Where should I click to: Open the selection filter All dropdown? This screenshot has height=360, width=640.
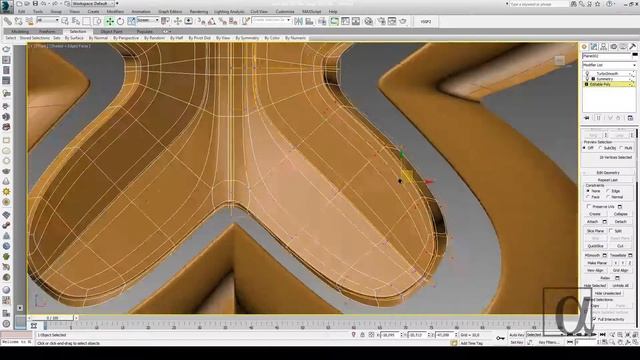tap(47, 20)
